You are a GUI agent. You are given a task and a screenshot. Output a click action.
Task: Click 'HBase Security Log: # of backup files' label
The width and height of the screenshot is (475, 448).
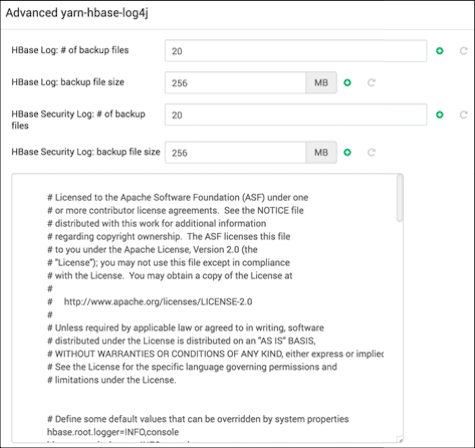point(78,120)
